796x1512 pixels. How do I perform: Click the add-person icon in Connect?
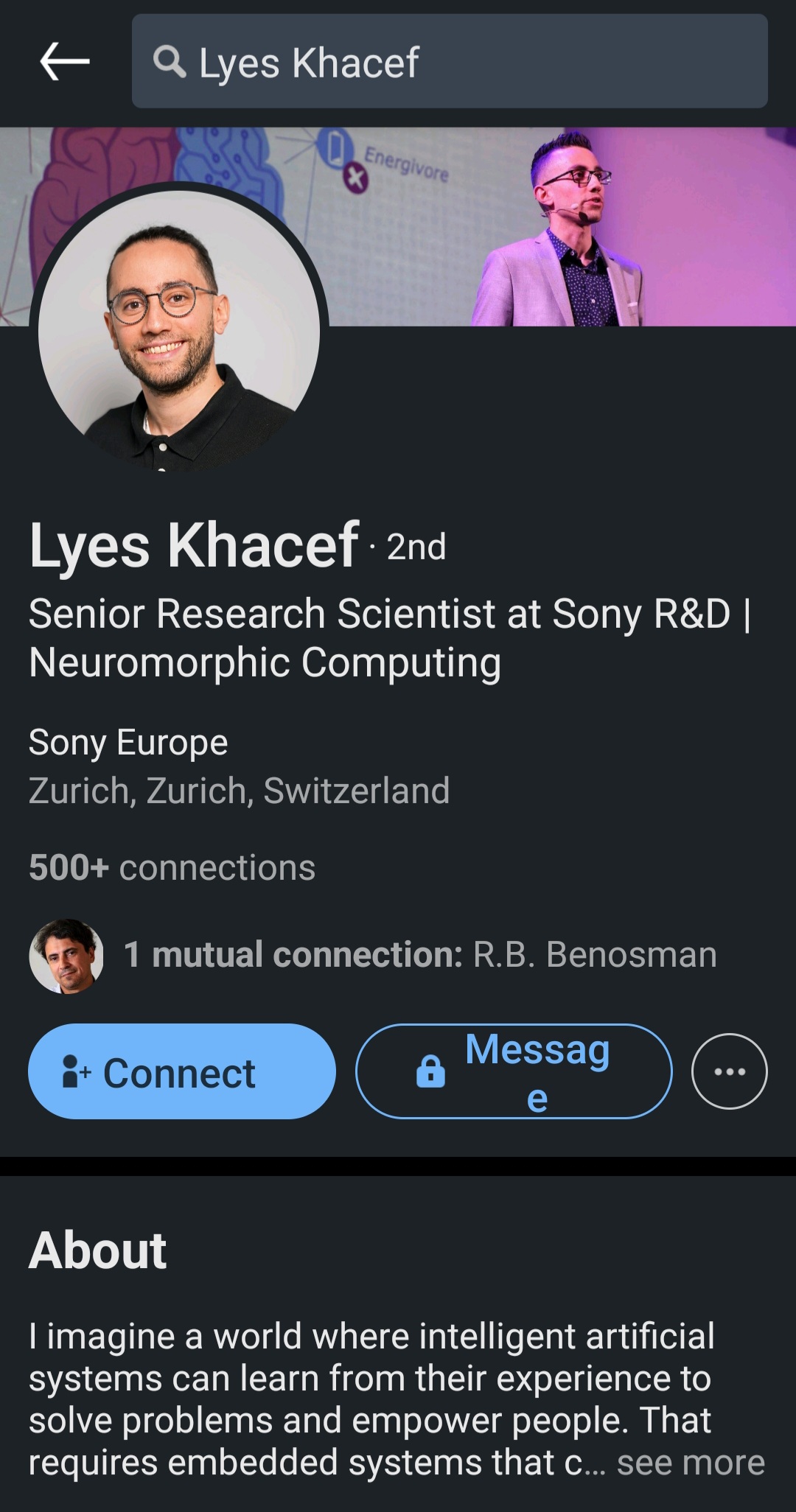[x=76, y=1071]
